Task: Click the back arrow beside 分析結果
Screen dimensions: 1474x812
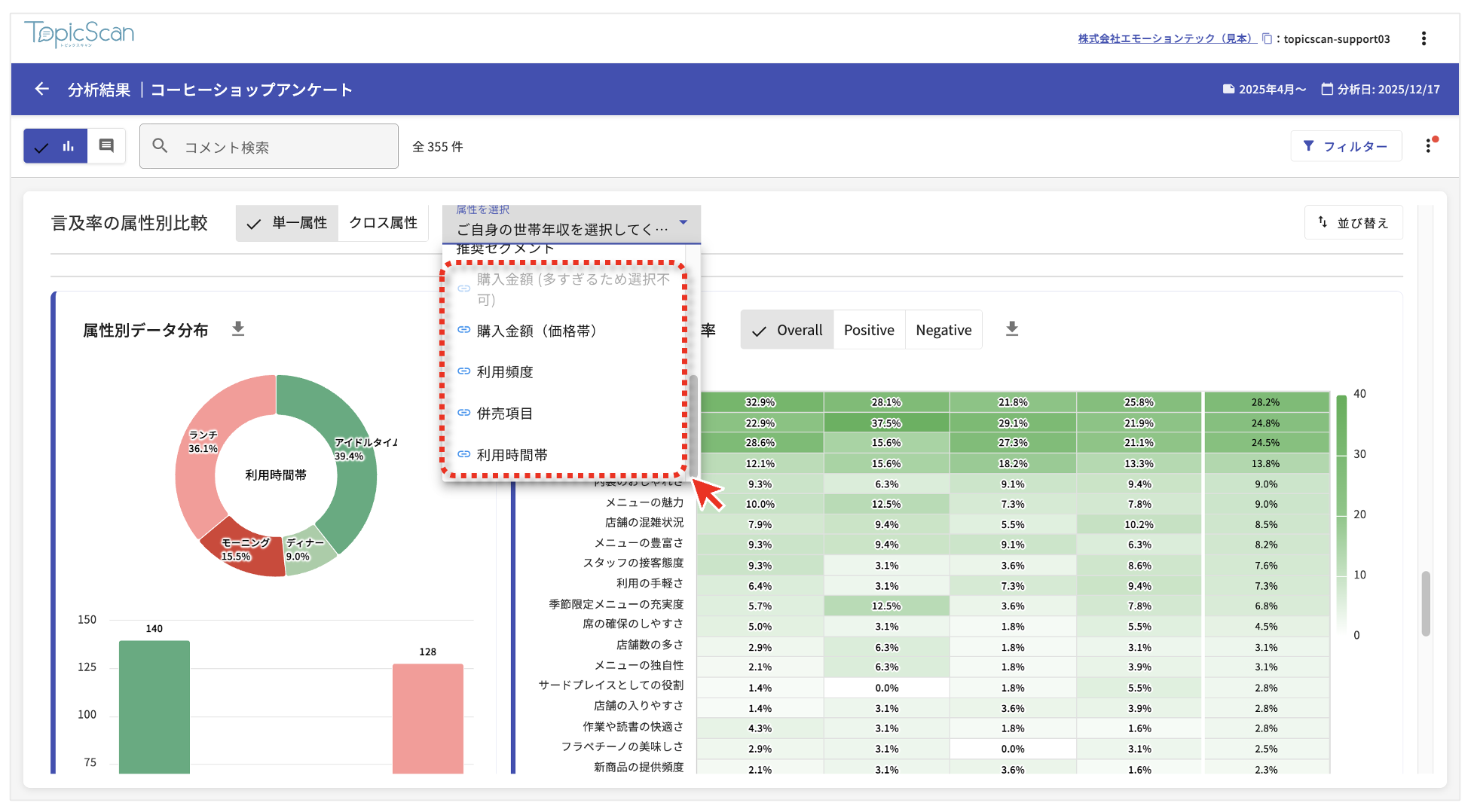Action: coord(41,90)
